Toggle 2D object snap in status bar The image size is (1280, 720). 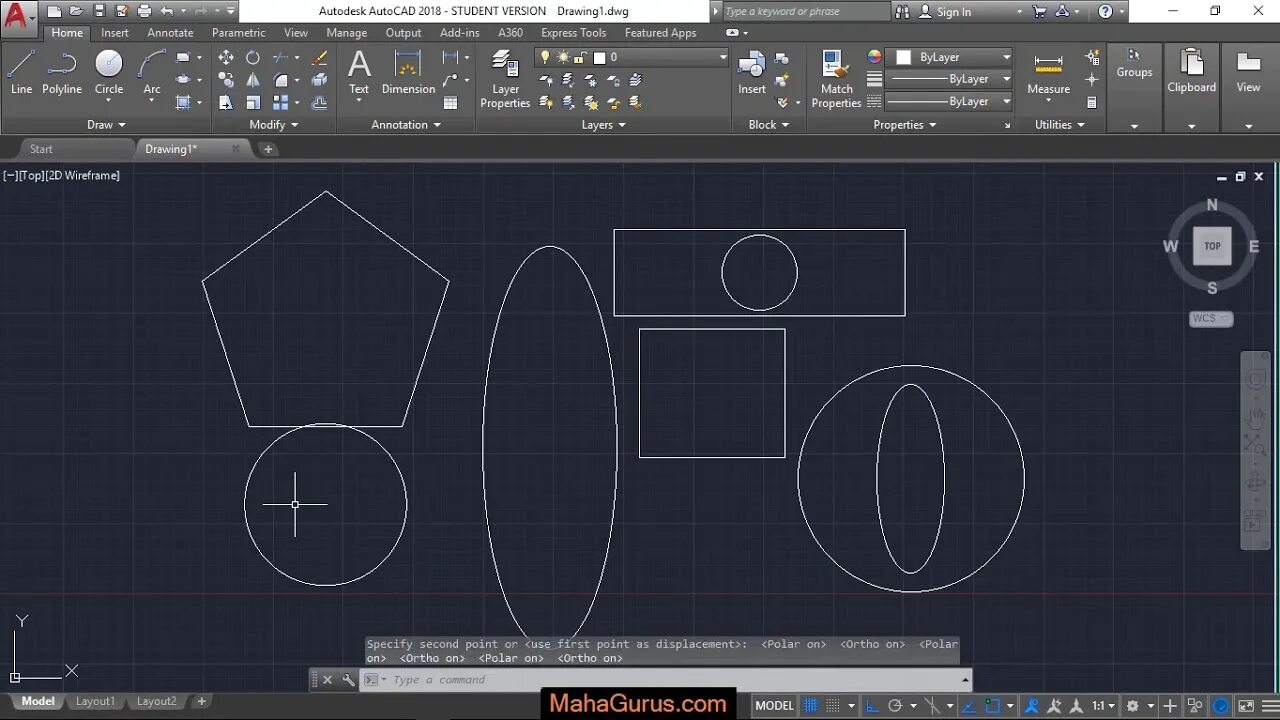click(992, 705)
